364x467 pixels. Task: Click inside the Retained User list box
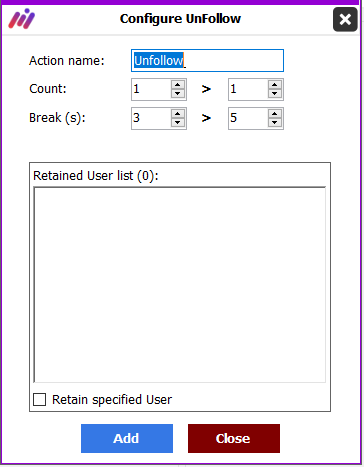(180, 285)
